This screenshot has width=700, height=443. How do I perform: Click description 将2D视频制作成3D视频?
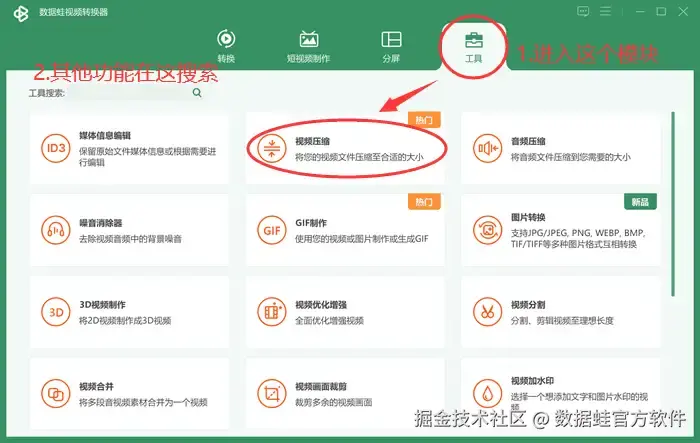tap(125, 321)
